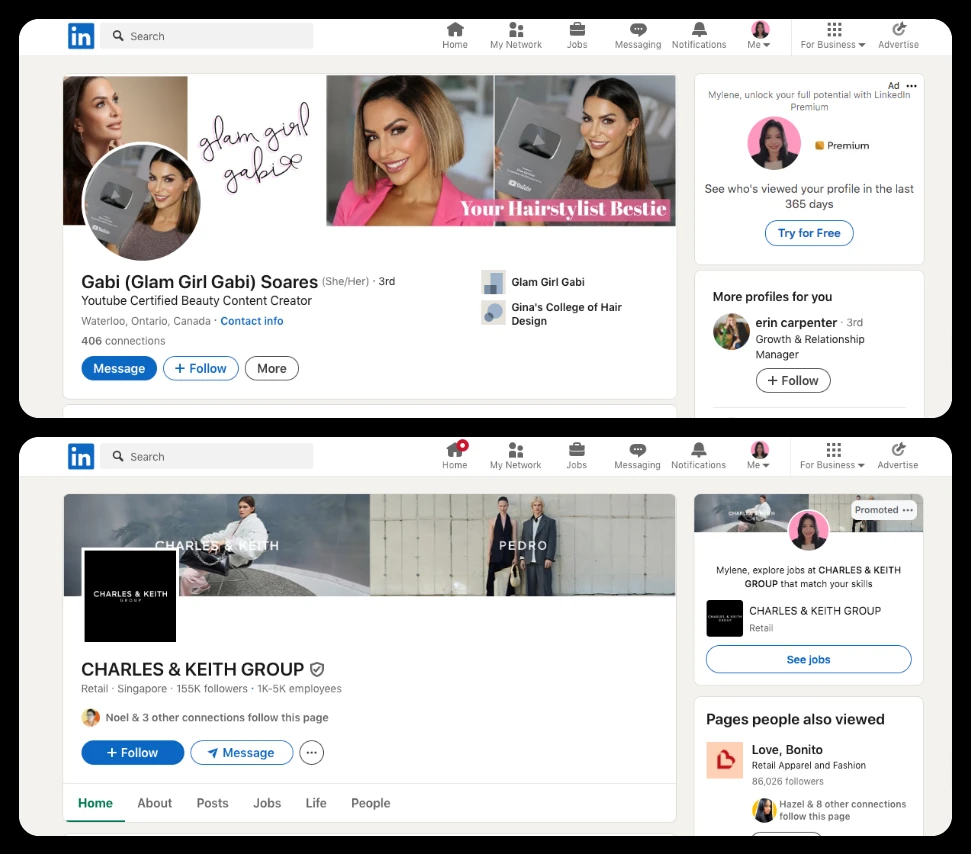971x854 pixels.
Task: Open Notifications bell in top window
Action: [x=699, y=35]
